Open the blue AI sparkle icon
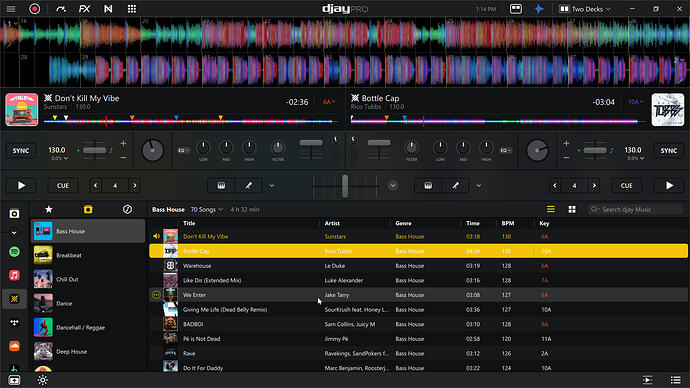 click(x=539, y=9)
